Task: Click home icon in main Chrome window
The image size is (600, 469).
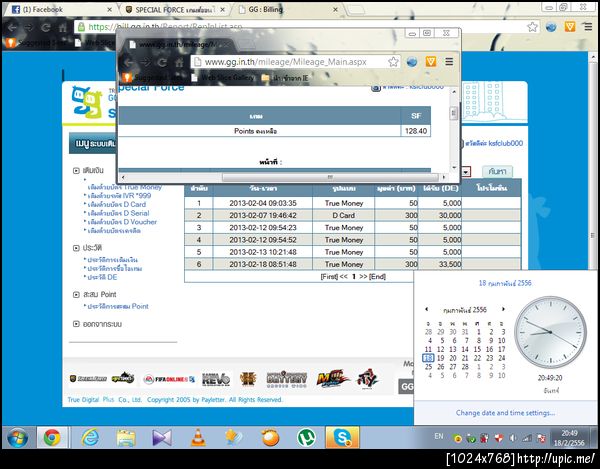Action: (x=62, y=27)
